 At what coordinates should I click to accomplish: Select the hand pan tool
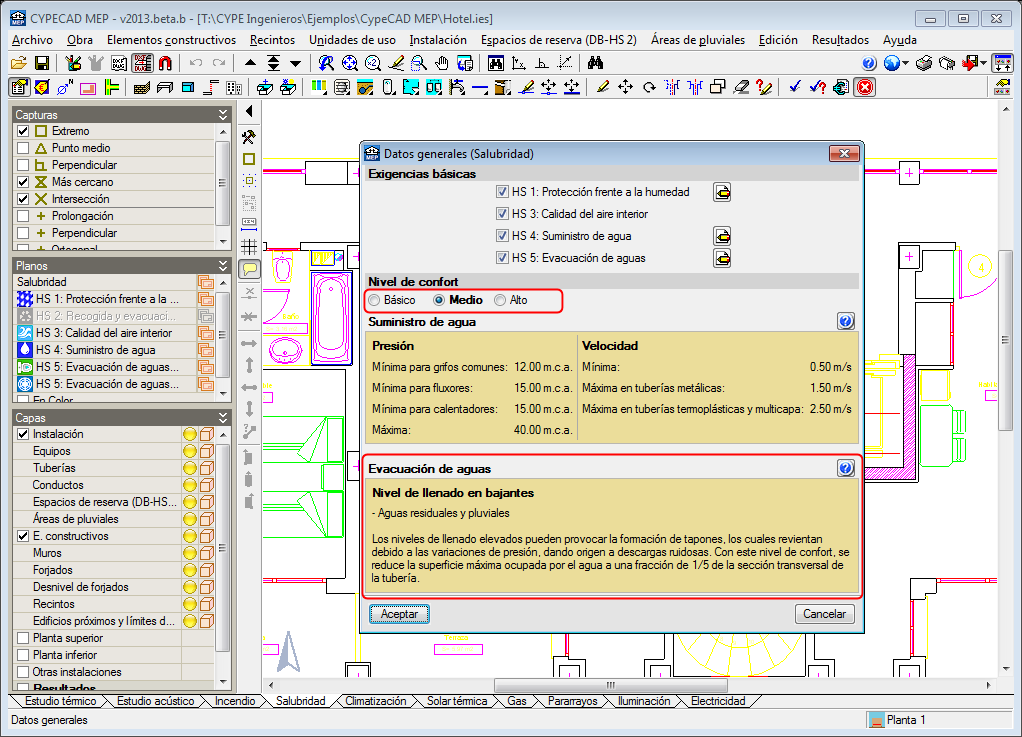point(442,63)
